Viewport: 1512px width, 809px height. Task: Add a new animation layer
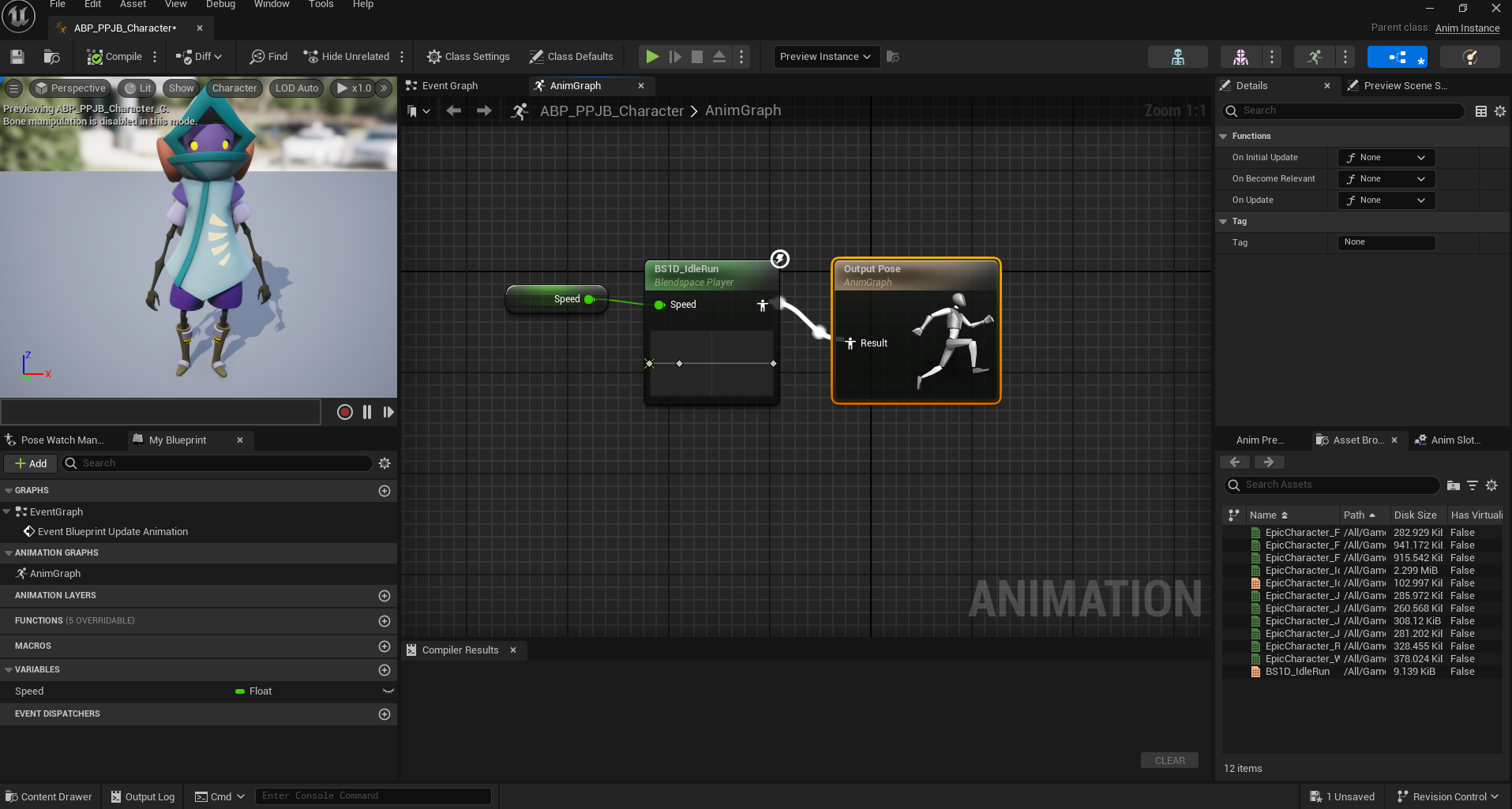pos(385,596)
